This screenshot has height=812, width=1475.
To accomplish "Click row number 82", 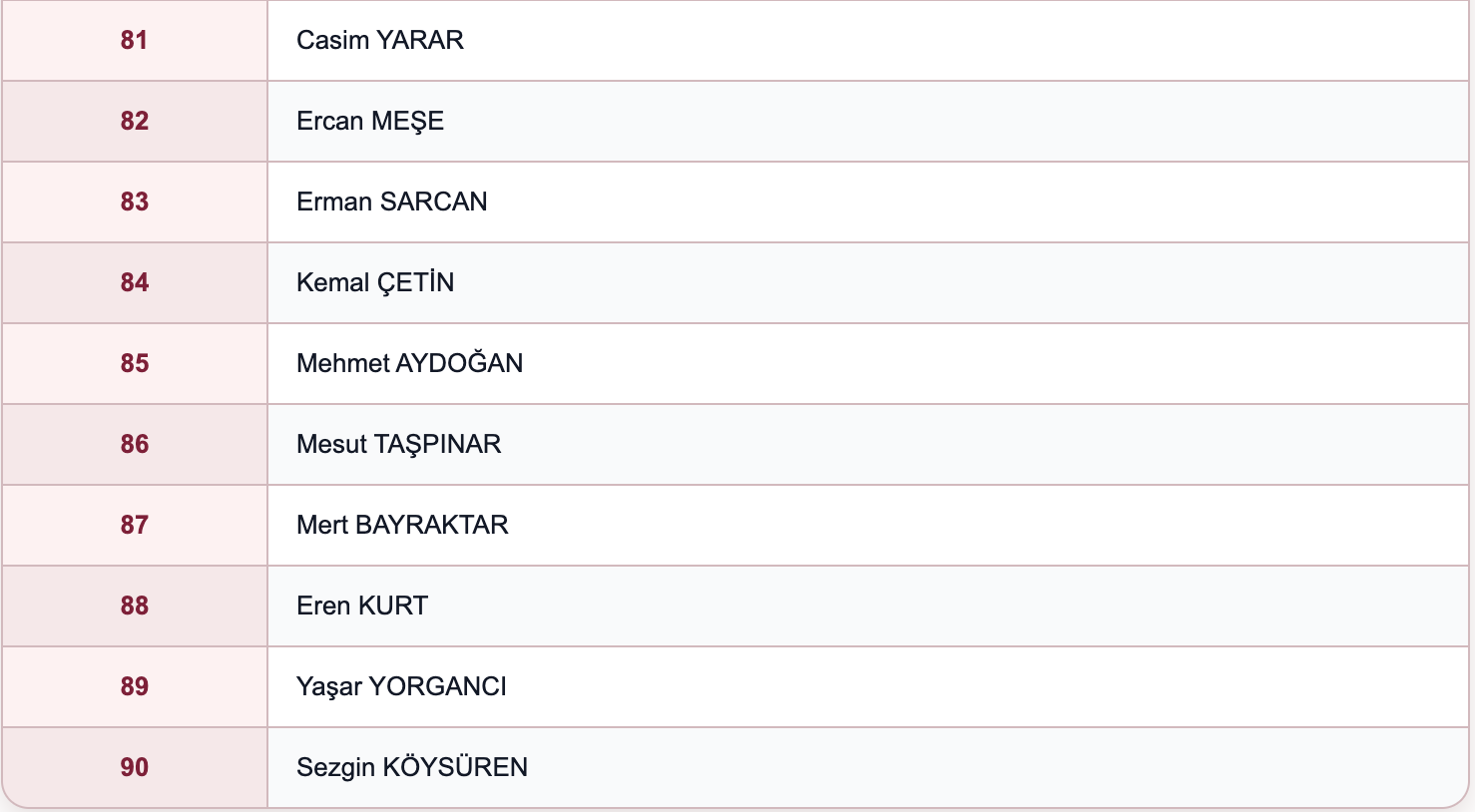I will pyautogui.click(x=134, y=121).
